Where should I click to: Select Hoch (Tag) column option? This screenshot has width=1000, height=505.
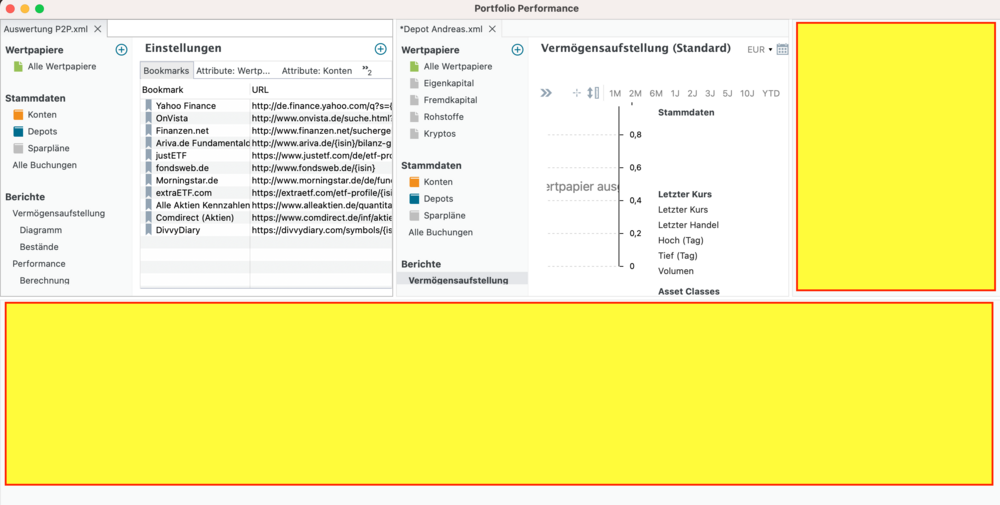(x=680, y=240)
